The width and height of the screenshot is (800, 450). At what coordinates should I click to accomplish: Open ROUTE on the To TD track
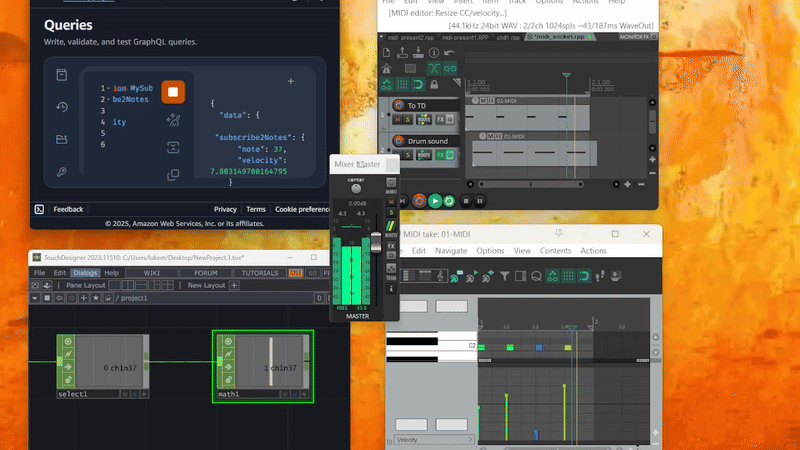coord(424,119)
